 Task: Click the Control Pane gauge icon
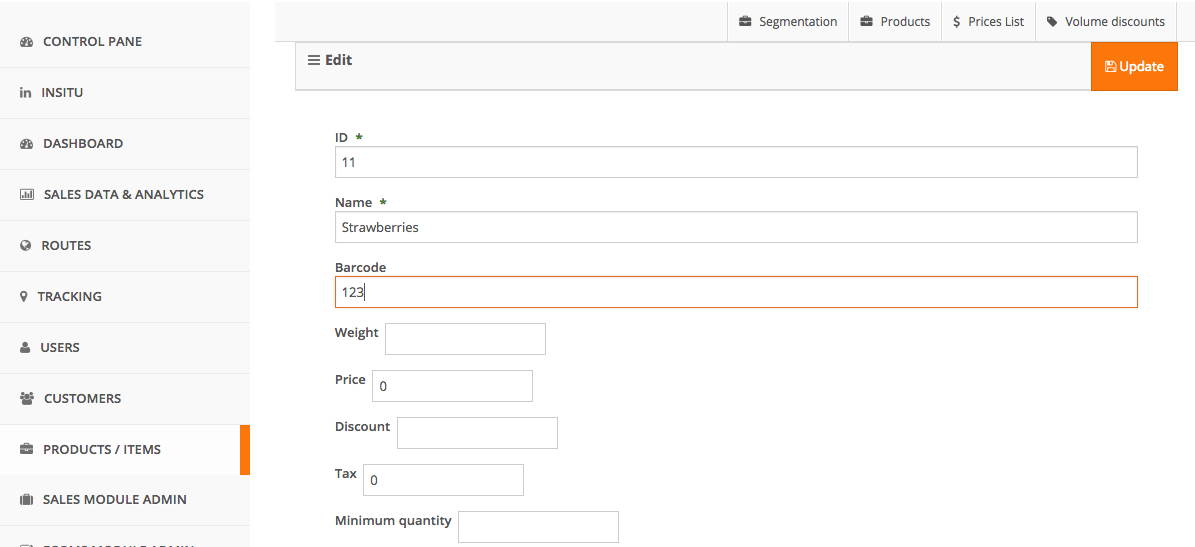point(27,42)
